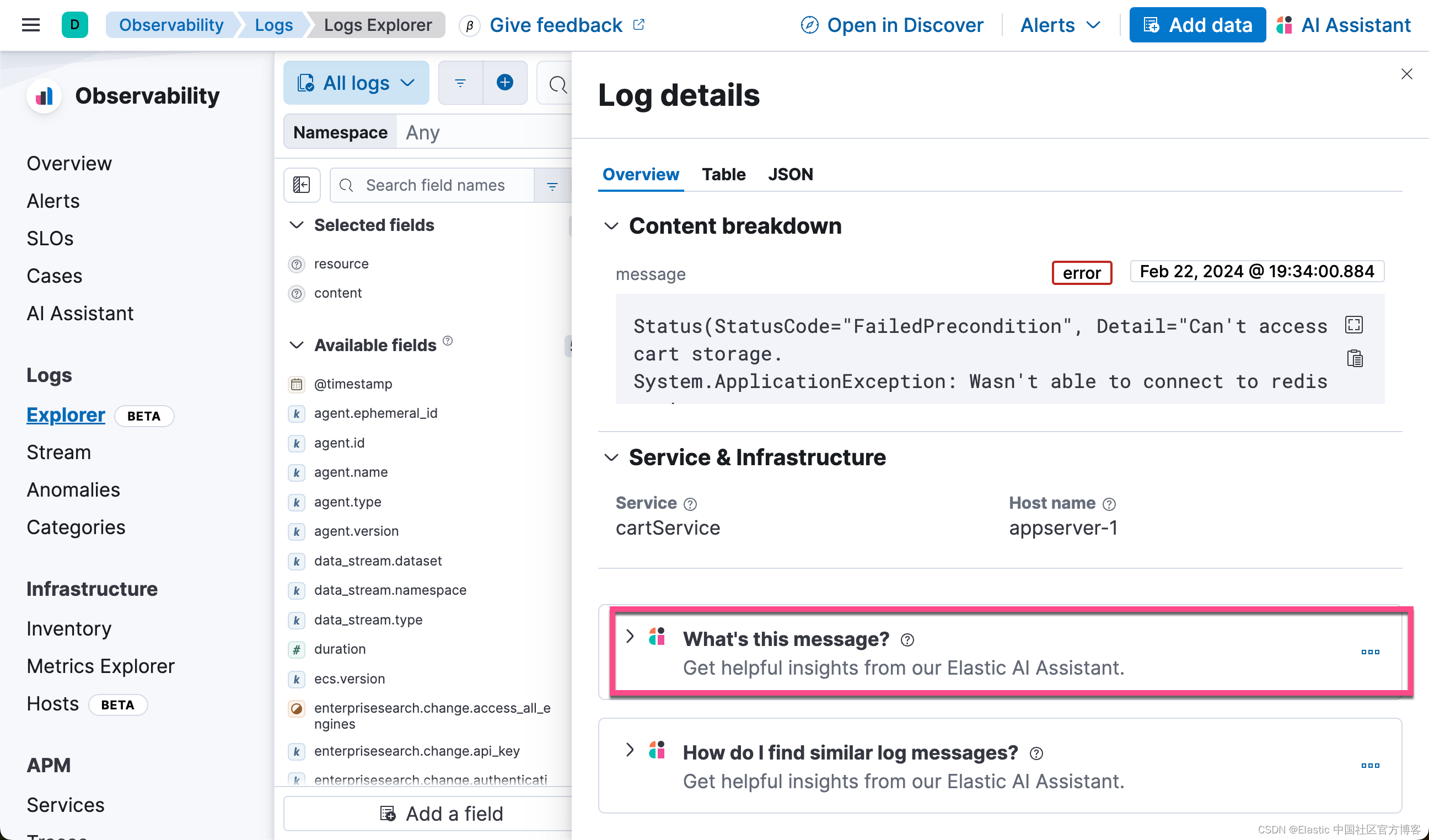Open the Give feedback link
The height and width of the screenshot is (840, 1429).
pyautogui.click(x=555, y=24)
